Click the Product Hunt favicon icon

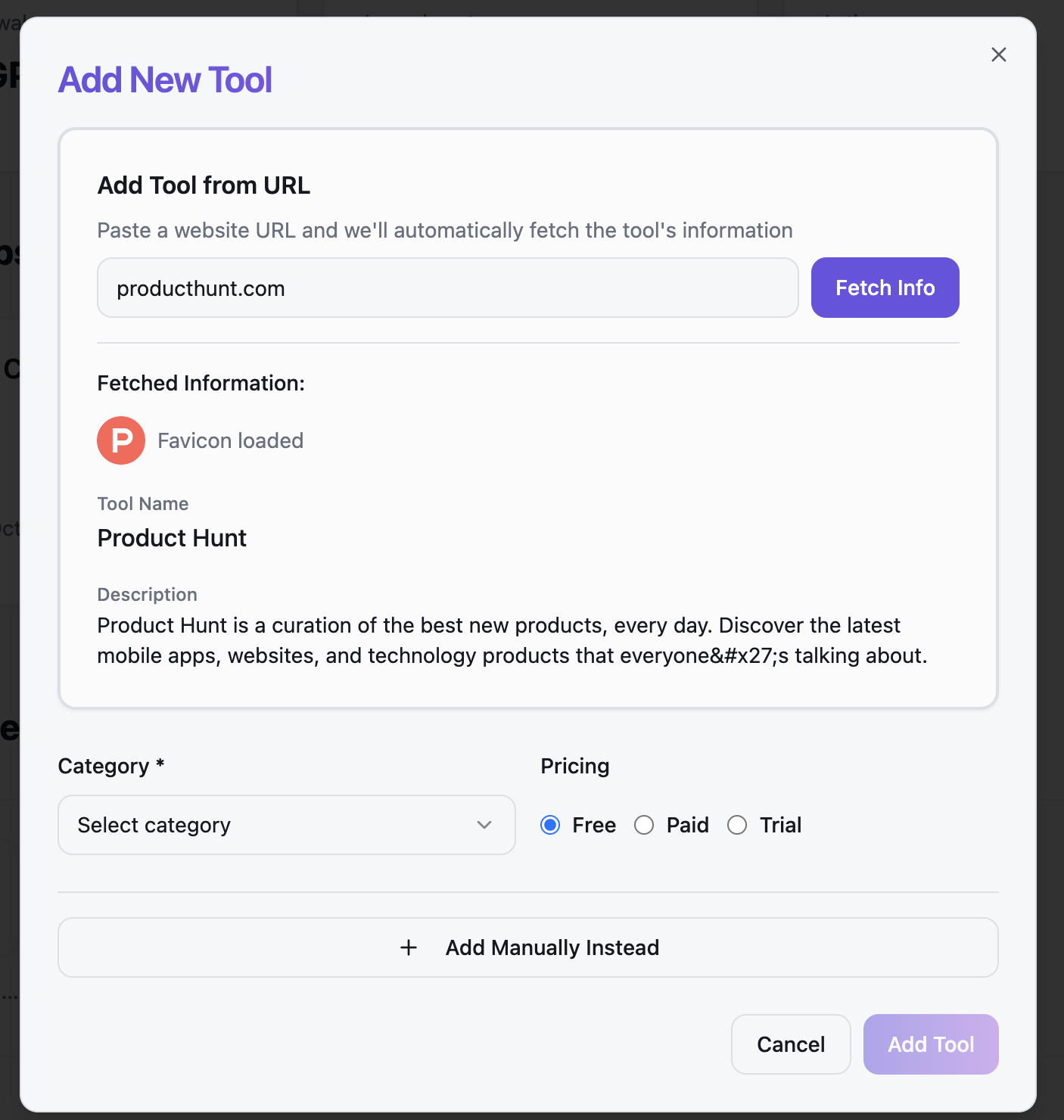[x=121, y=440]
